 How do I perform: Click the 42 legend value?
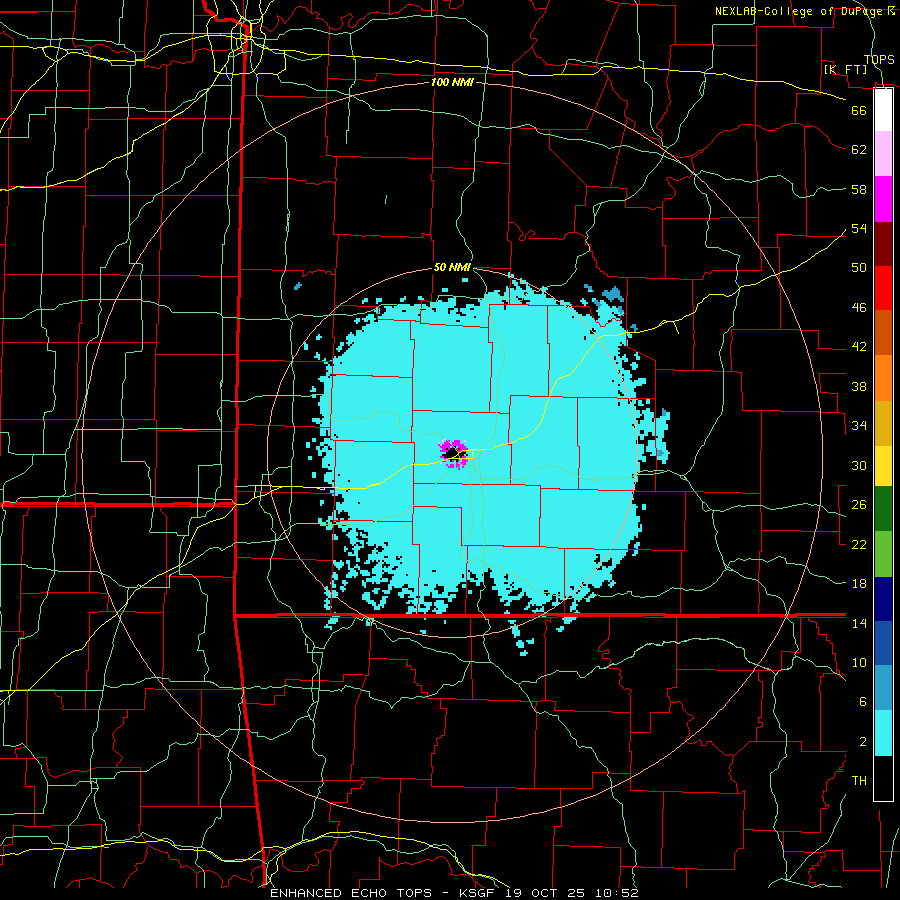(x=859, y=347)
